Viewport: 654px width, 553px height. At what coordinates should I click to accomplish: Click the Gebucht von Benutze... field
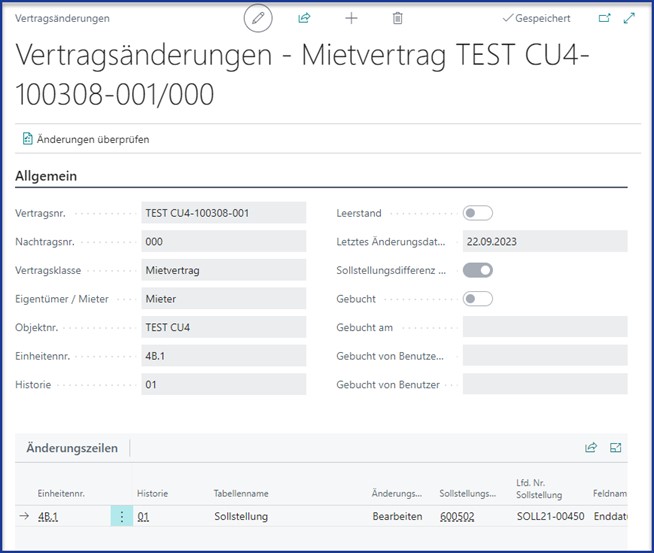[x=545, y=356]
